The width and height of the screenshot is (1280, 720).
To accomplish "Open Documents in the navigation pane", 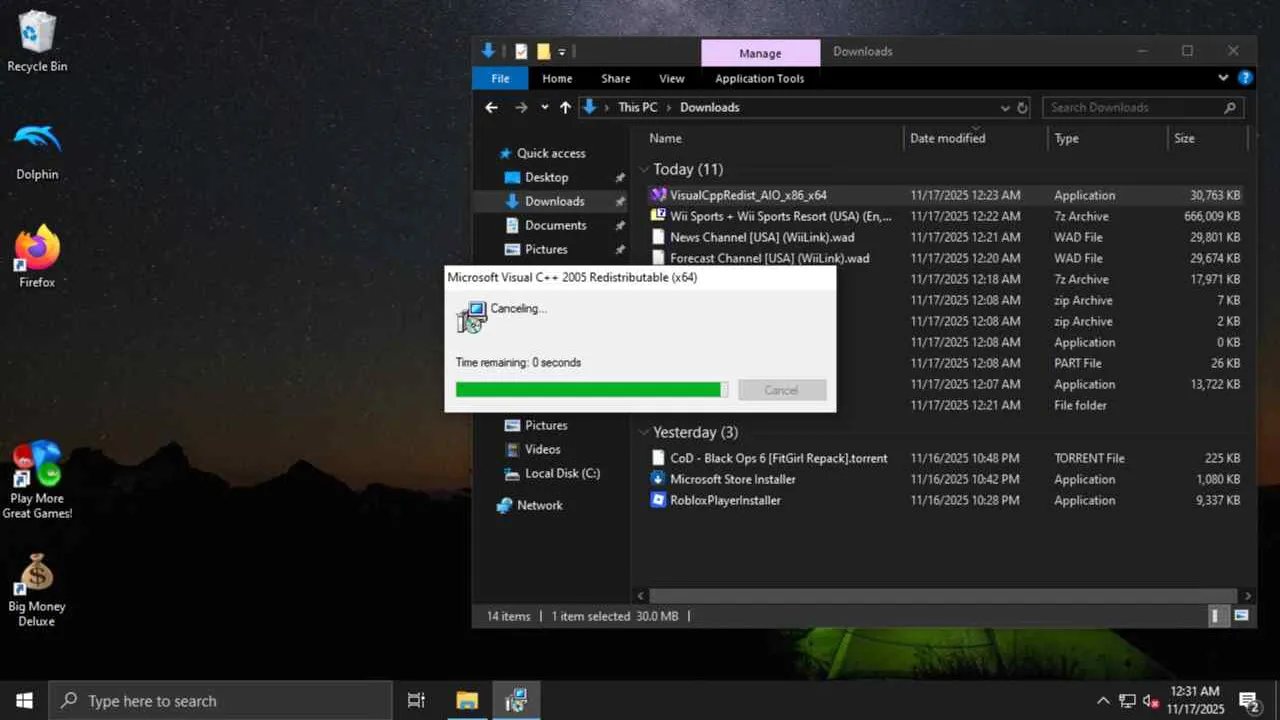I will point(555,225).
